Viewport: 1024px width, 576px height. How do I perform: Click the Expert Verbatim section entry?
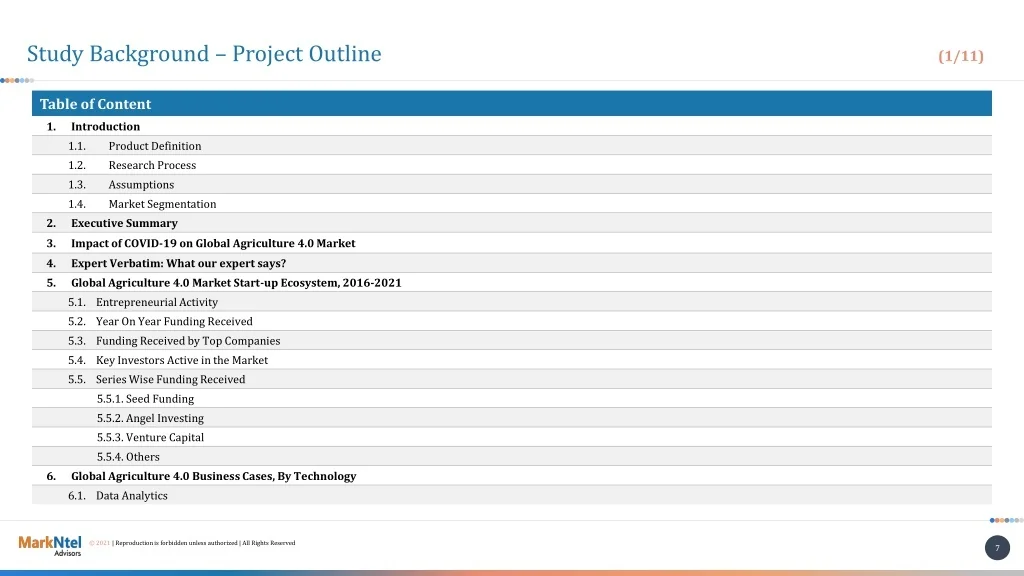coord(178,263)
